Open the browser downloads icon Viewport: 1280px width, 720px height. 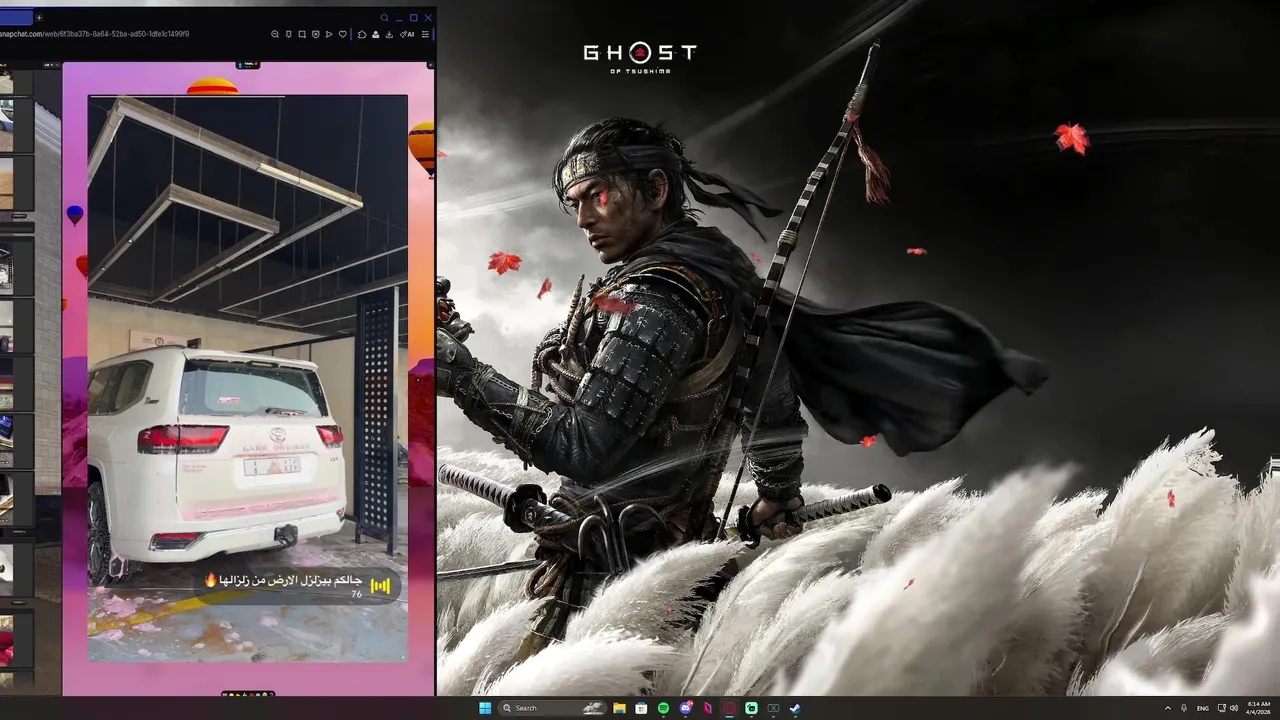[x=389, y=34]
